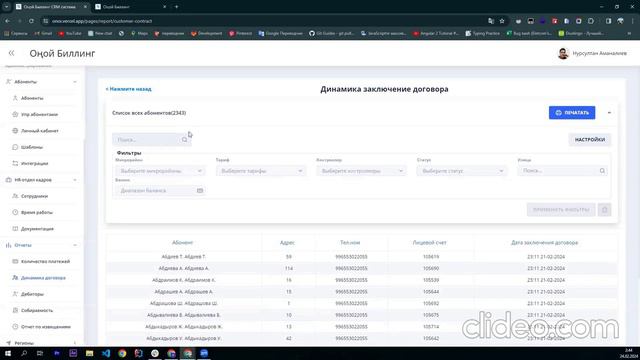Select Динамика договора in the sidebar
This screenshot has width=640, height=360.
pos(43,278)
